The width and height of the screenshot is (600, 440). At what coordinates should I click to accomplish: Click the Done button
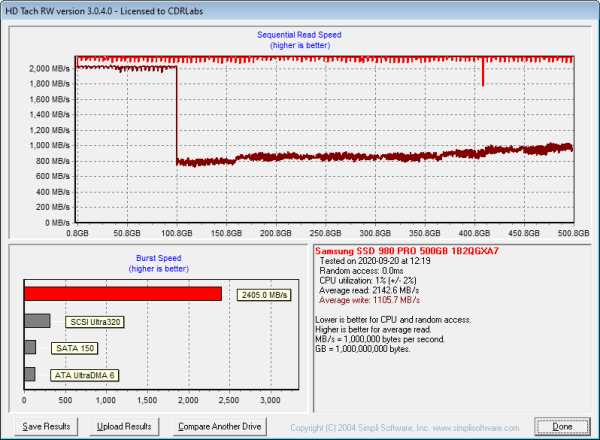pyautogui.click(x=562, y=426)
